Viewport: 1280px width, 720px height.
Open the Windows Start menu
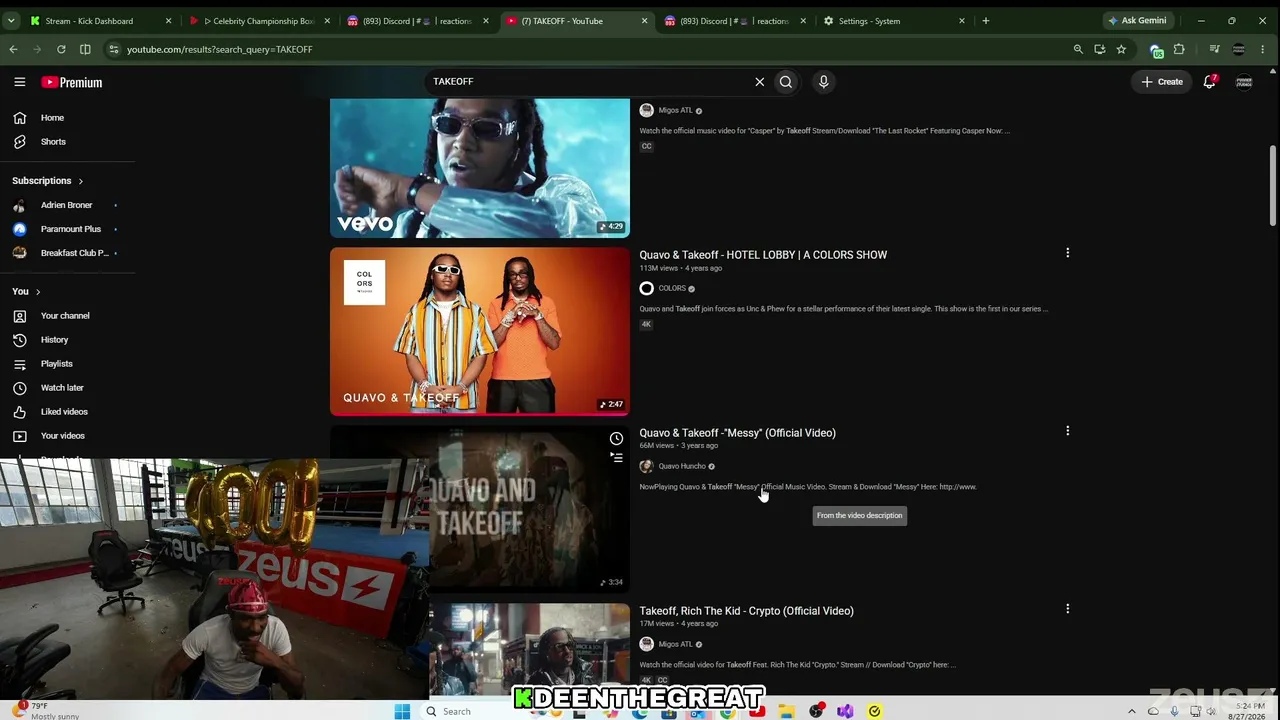click(x=402, y=711)
